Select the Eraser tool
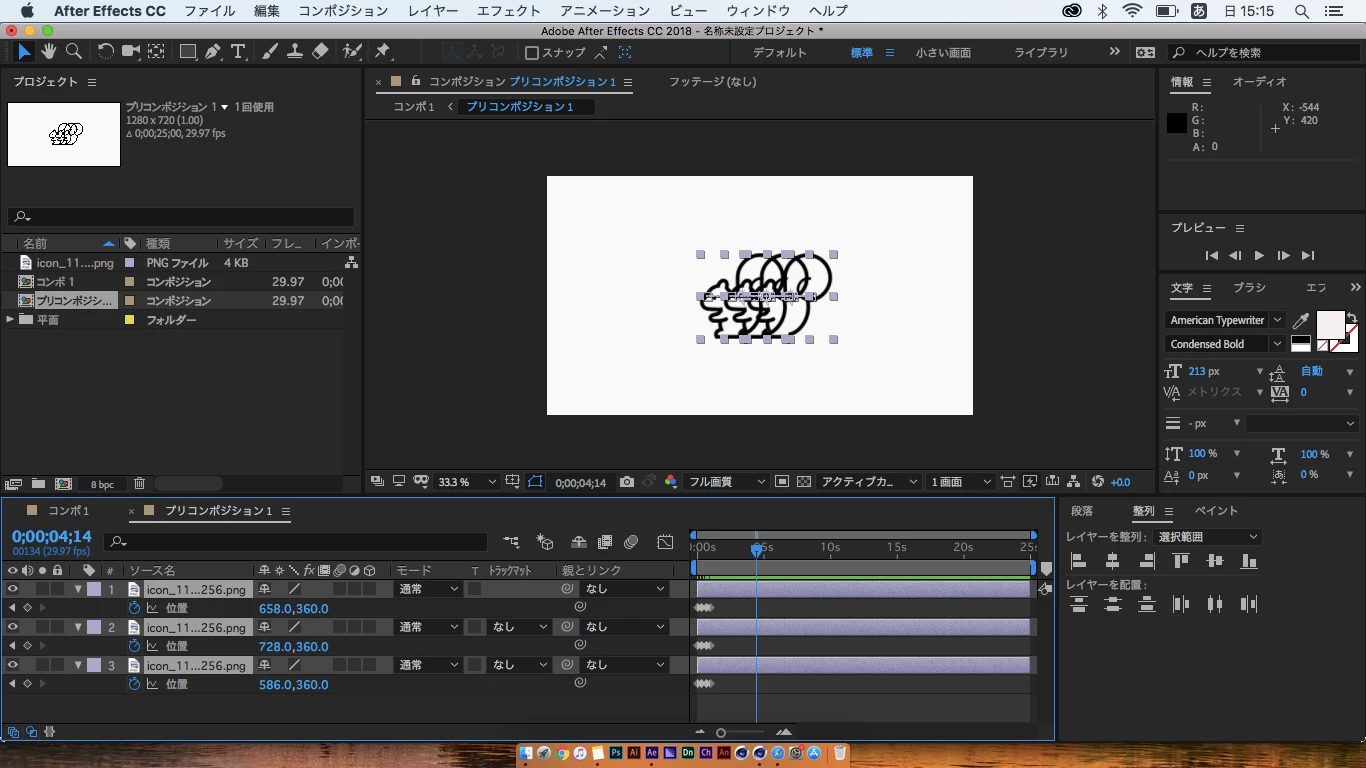The width and height of the screenshot is (1366, 768). click(x=320, y=52)
